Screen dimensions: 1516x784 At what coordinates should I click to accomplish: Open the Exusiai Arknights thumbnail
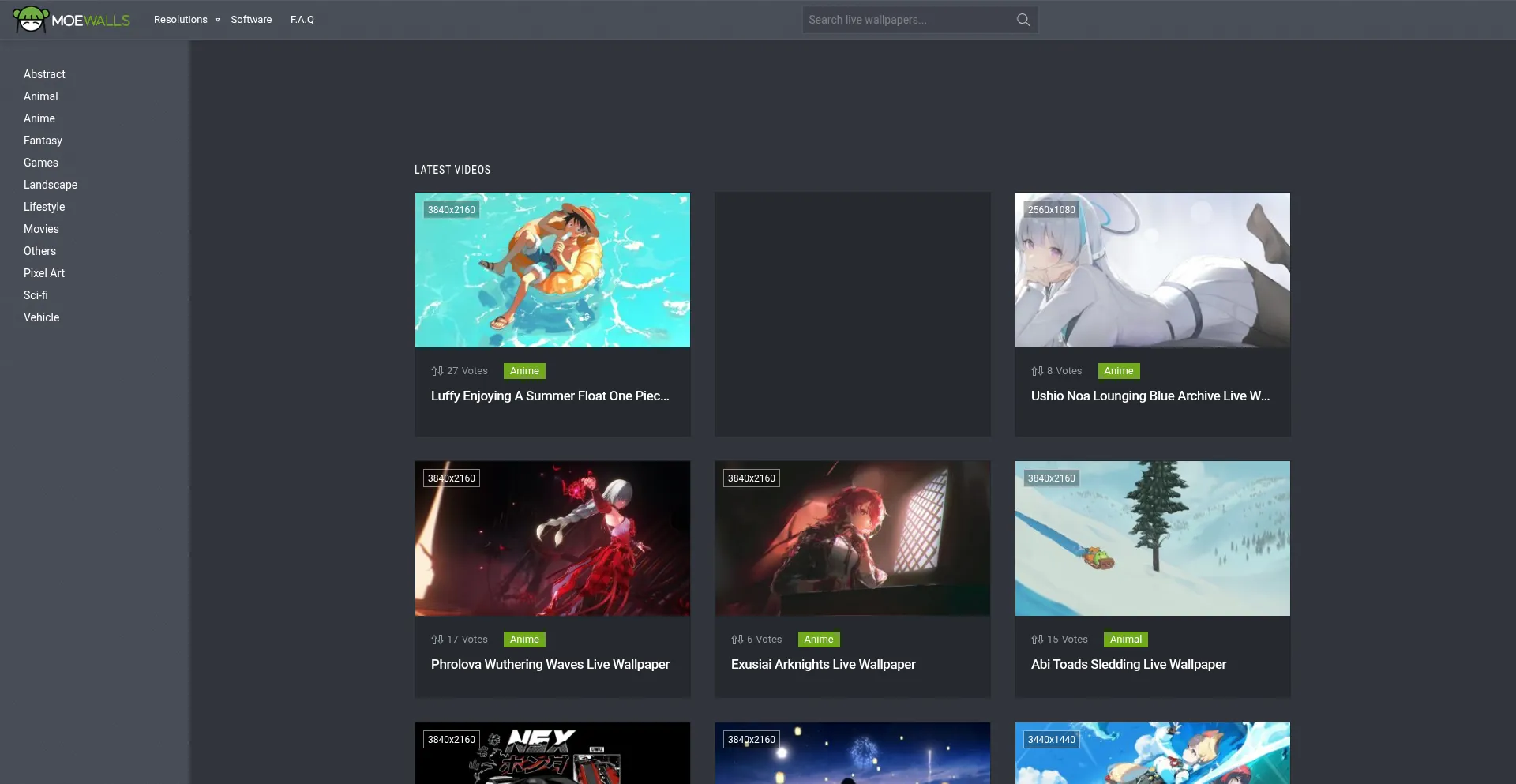[853, 538]
